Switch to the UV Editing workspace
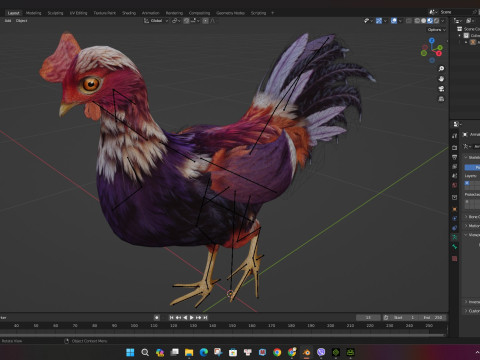The image size is (480, 360). 78,13
